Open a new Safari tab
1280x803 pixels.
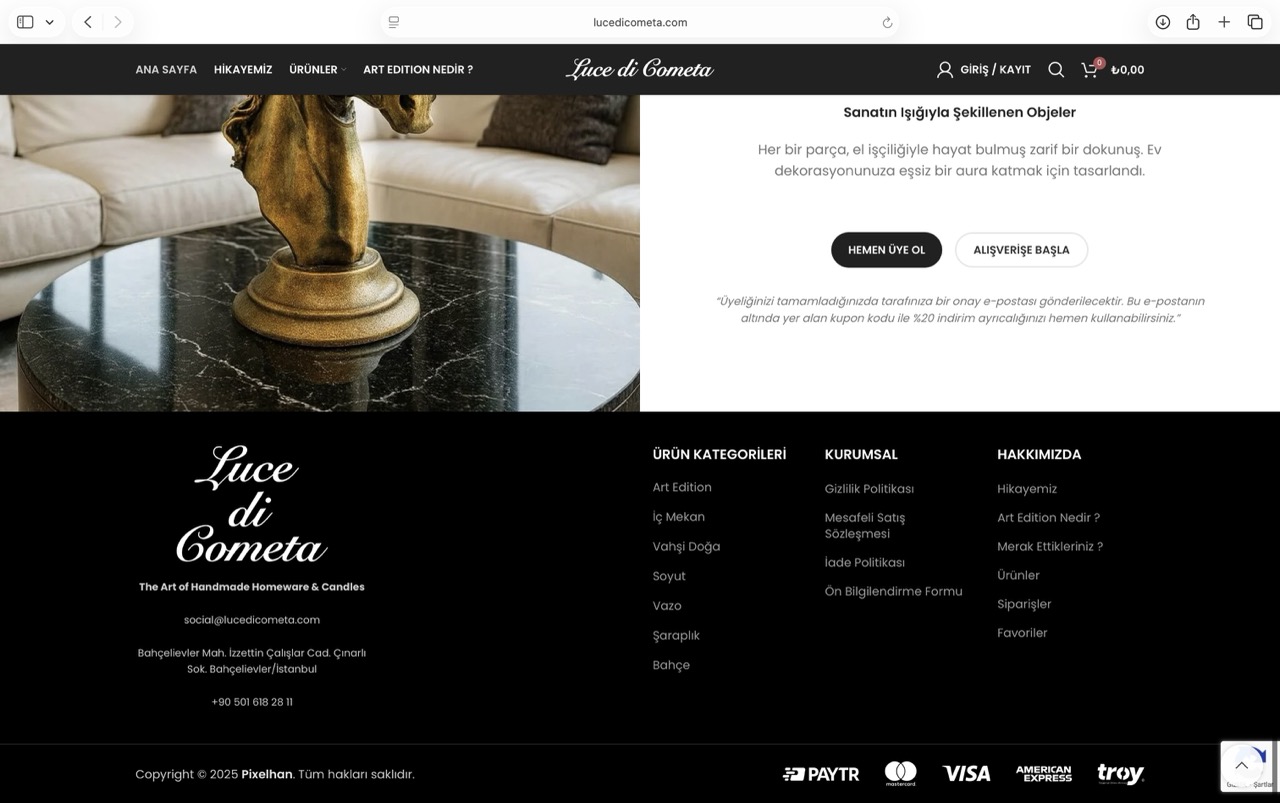click(x=1224, y=22)
